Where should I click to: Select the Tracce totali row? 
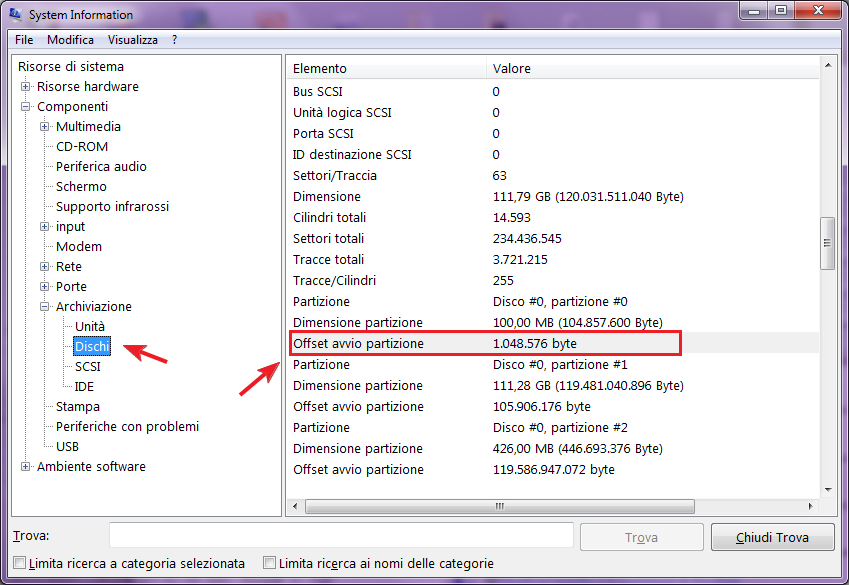coord(553,260)
